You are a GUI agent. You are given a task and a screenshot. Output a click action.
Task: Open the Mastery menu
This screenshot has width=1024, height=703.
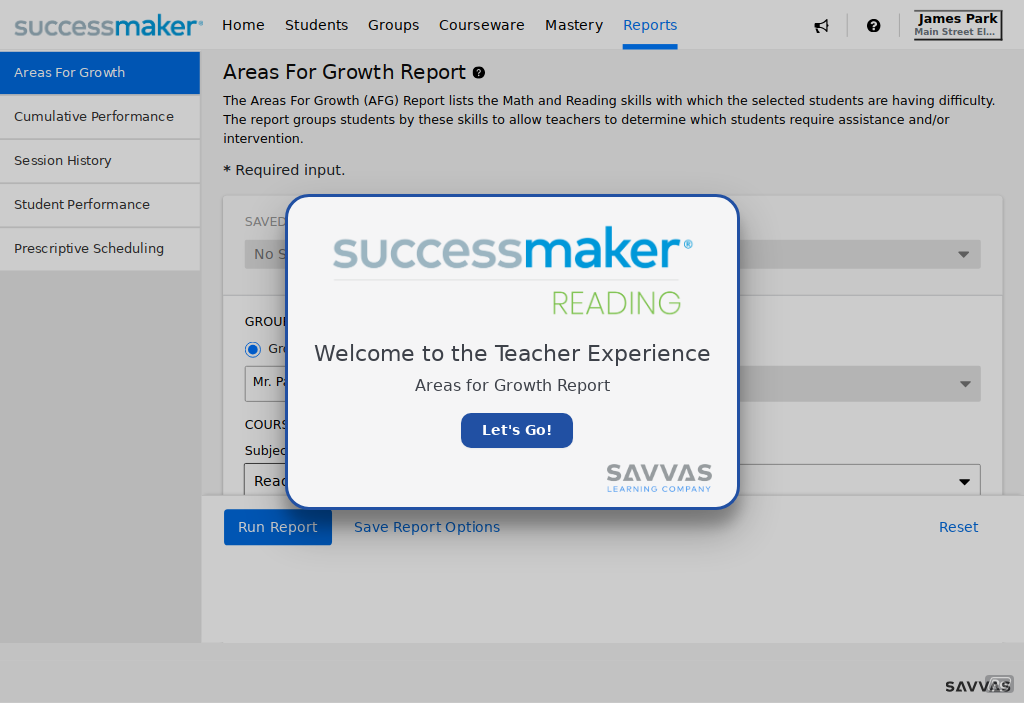(574, 25)
